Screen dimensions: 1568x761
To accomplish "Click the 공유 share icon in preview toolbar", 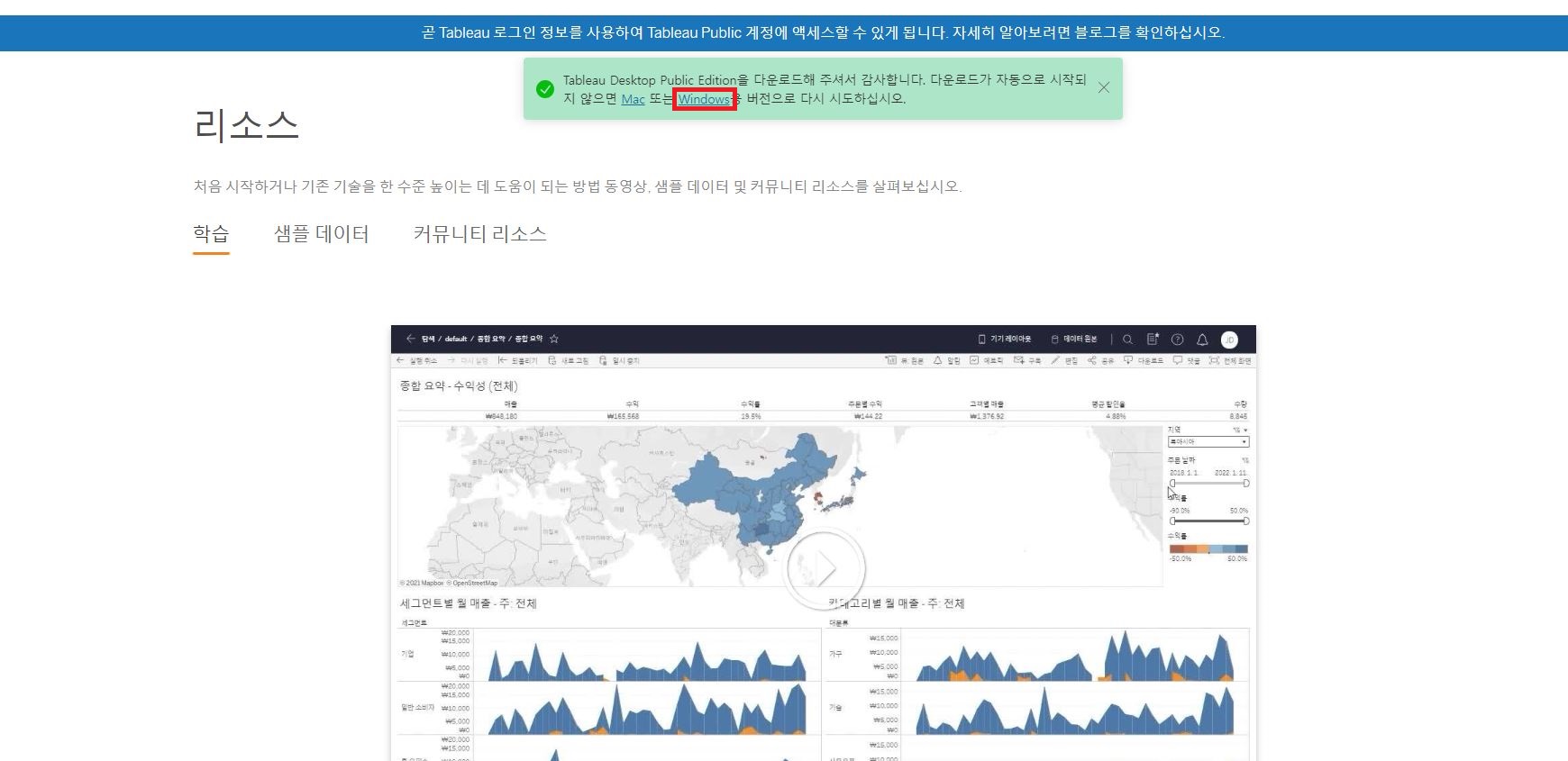I will 1092,360.
